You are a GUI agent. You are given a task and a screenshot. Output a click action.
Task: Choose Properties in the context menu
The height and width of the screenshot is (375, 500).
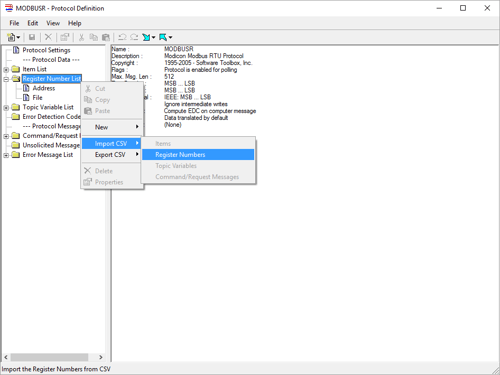coord(112,182)
